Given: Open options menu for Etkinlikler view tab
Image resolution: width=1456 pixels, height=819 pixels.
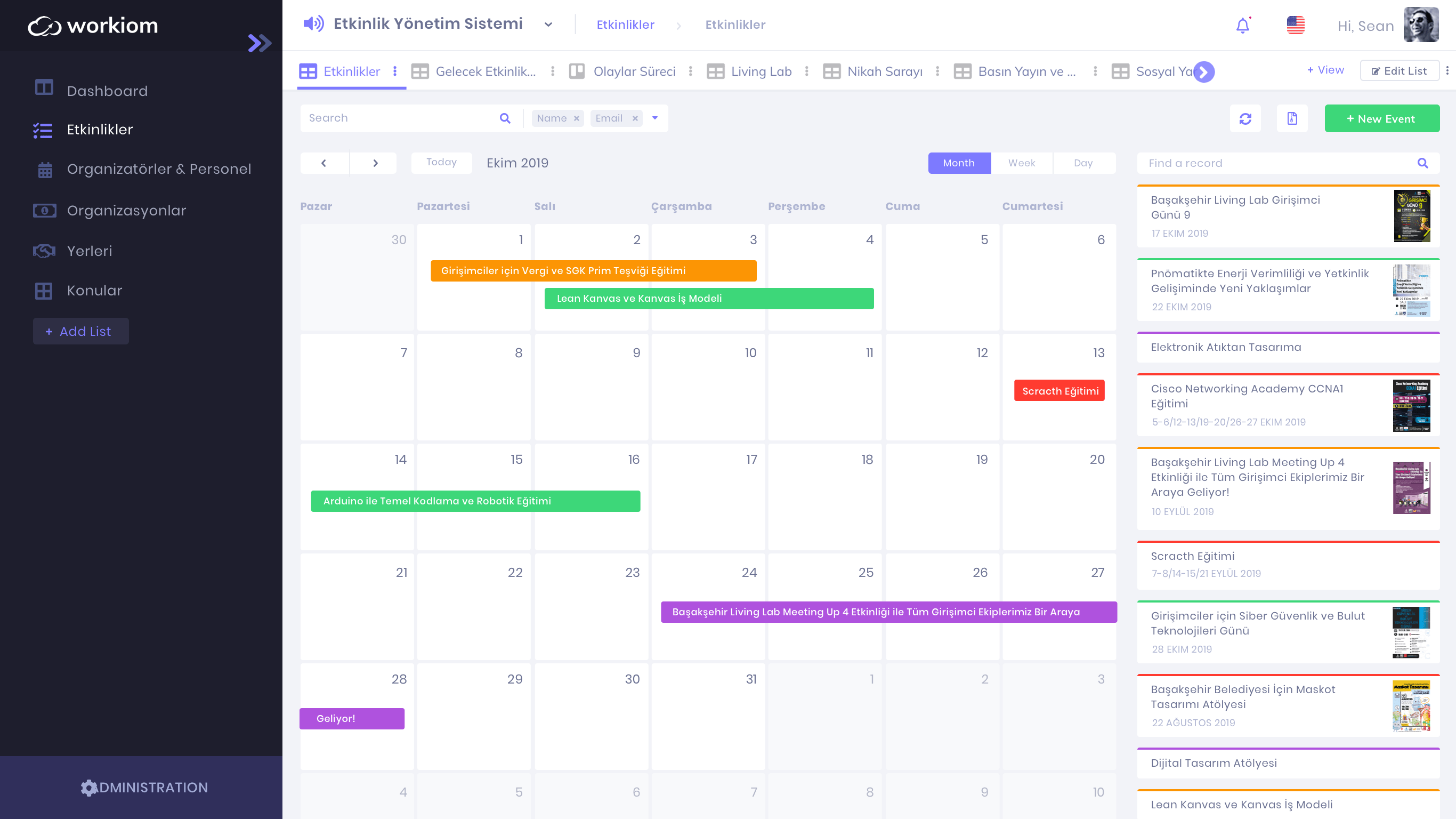Looking at the screenshot, I should 395,71.
